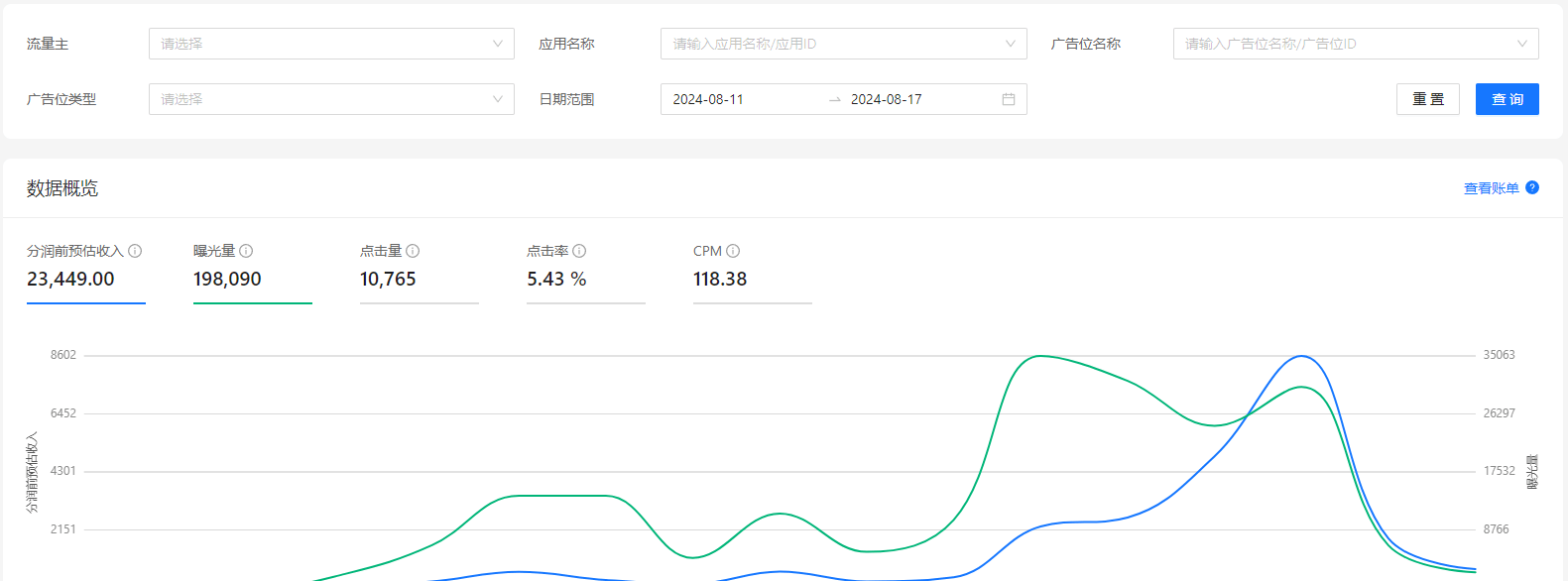
Task: Click info icon beside 点击率
Action: pyautogui.click(x=579, y=251)
